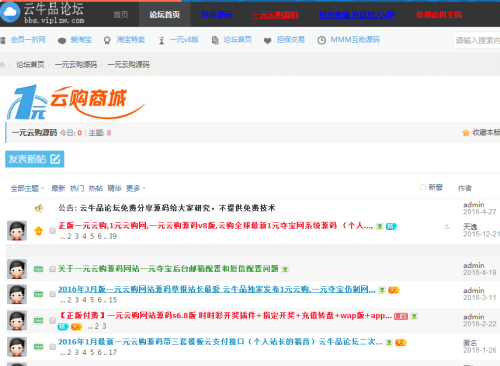
Task: Filter threads by 精华
Action: point(114,188)
